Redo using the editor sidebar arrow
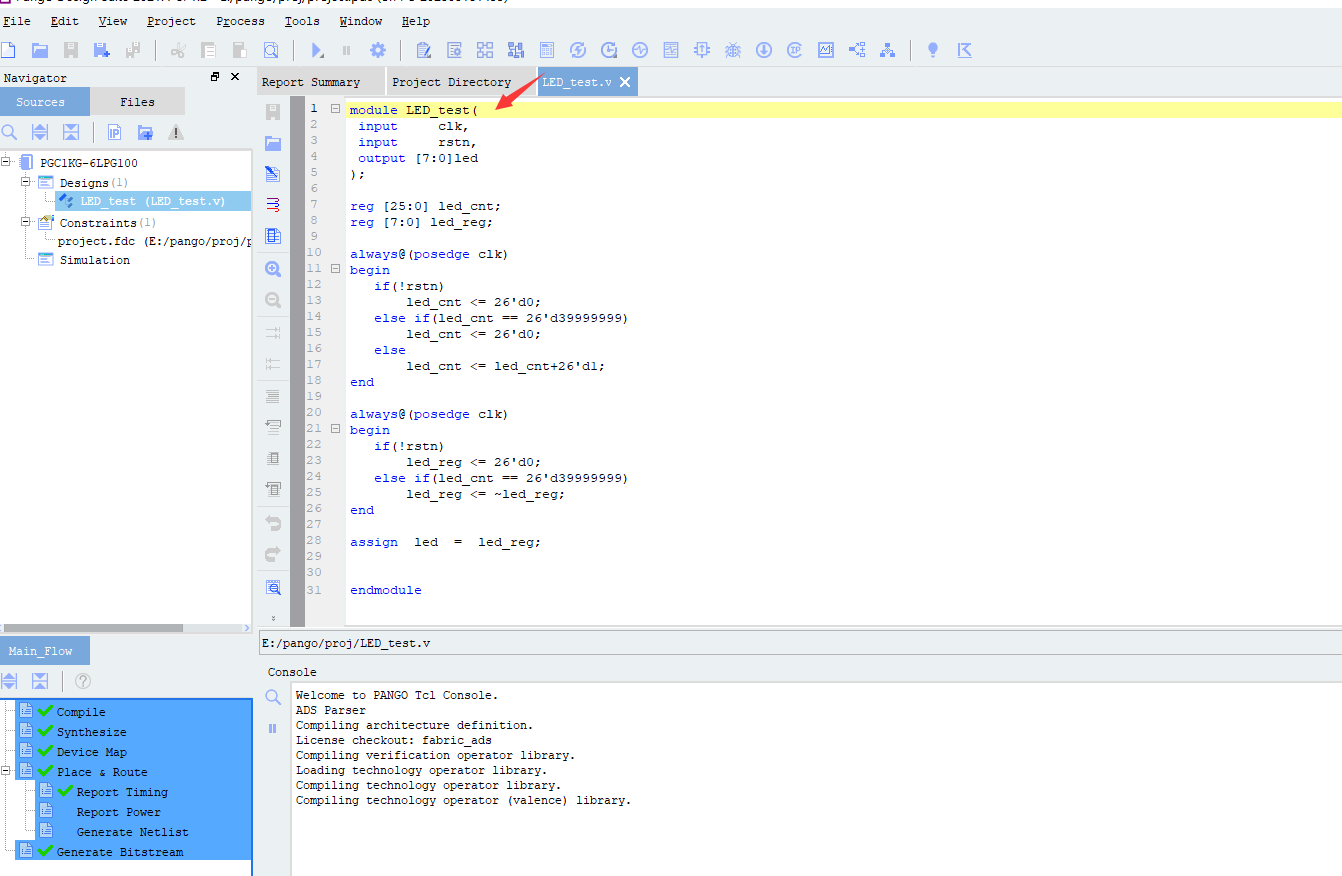Screen dimensions: 1342x876 pos(273,554)
